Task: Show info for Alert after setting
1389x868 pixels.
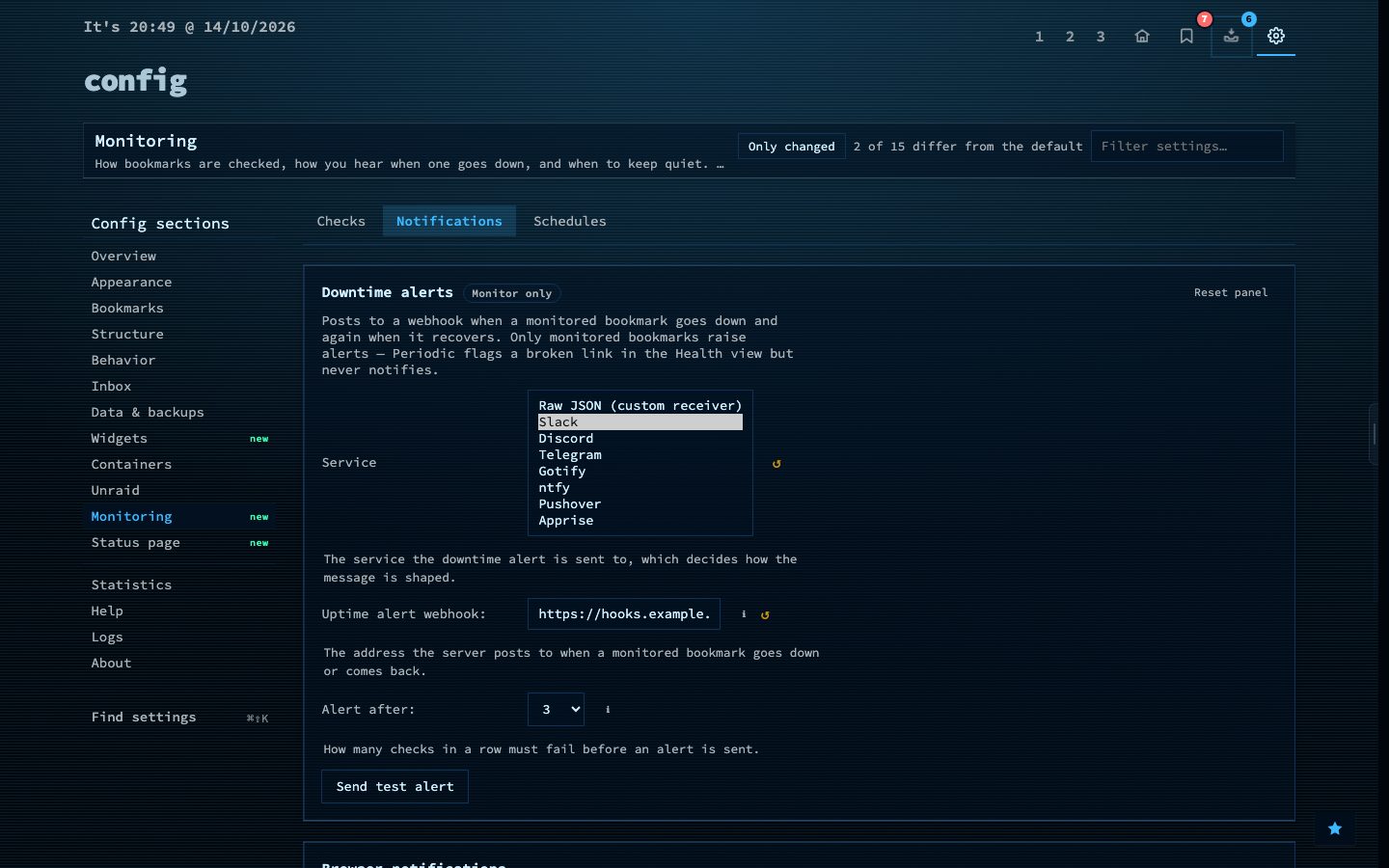Action: (608, 710)
